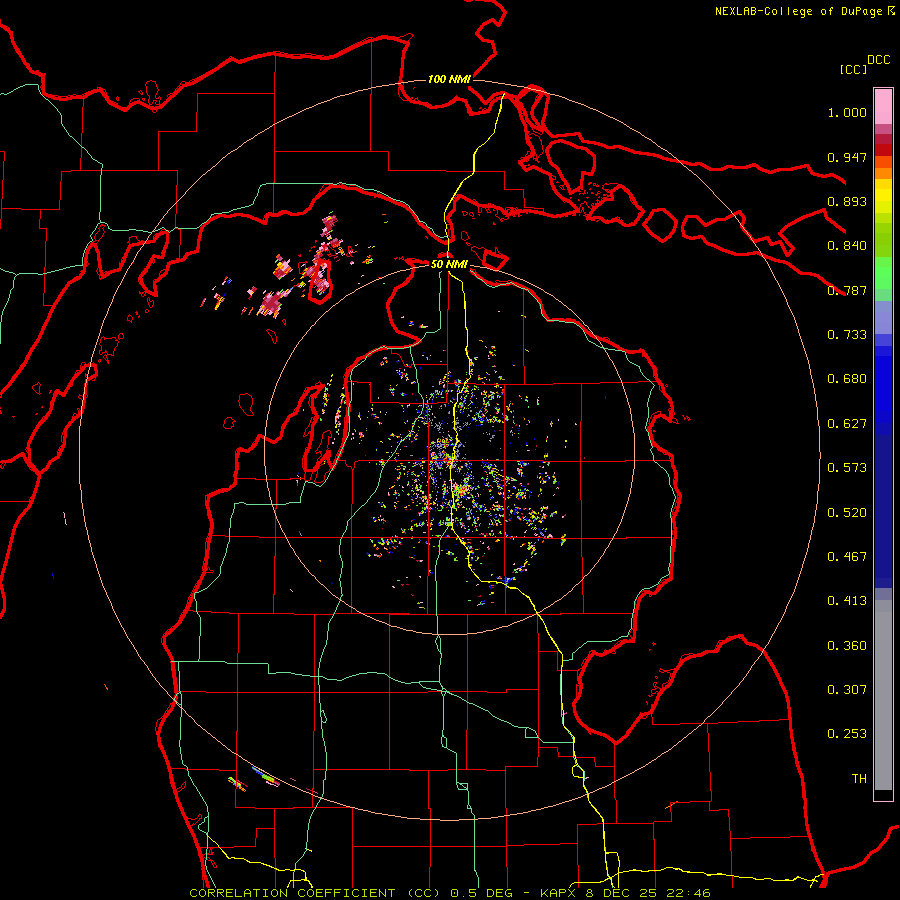Click the 0.893 legend value
The height and width of the screenshot is (900, 900).
click(847, 201)
